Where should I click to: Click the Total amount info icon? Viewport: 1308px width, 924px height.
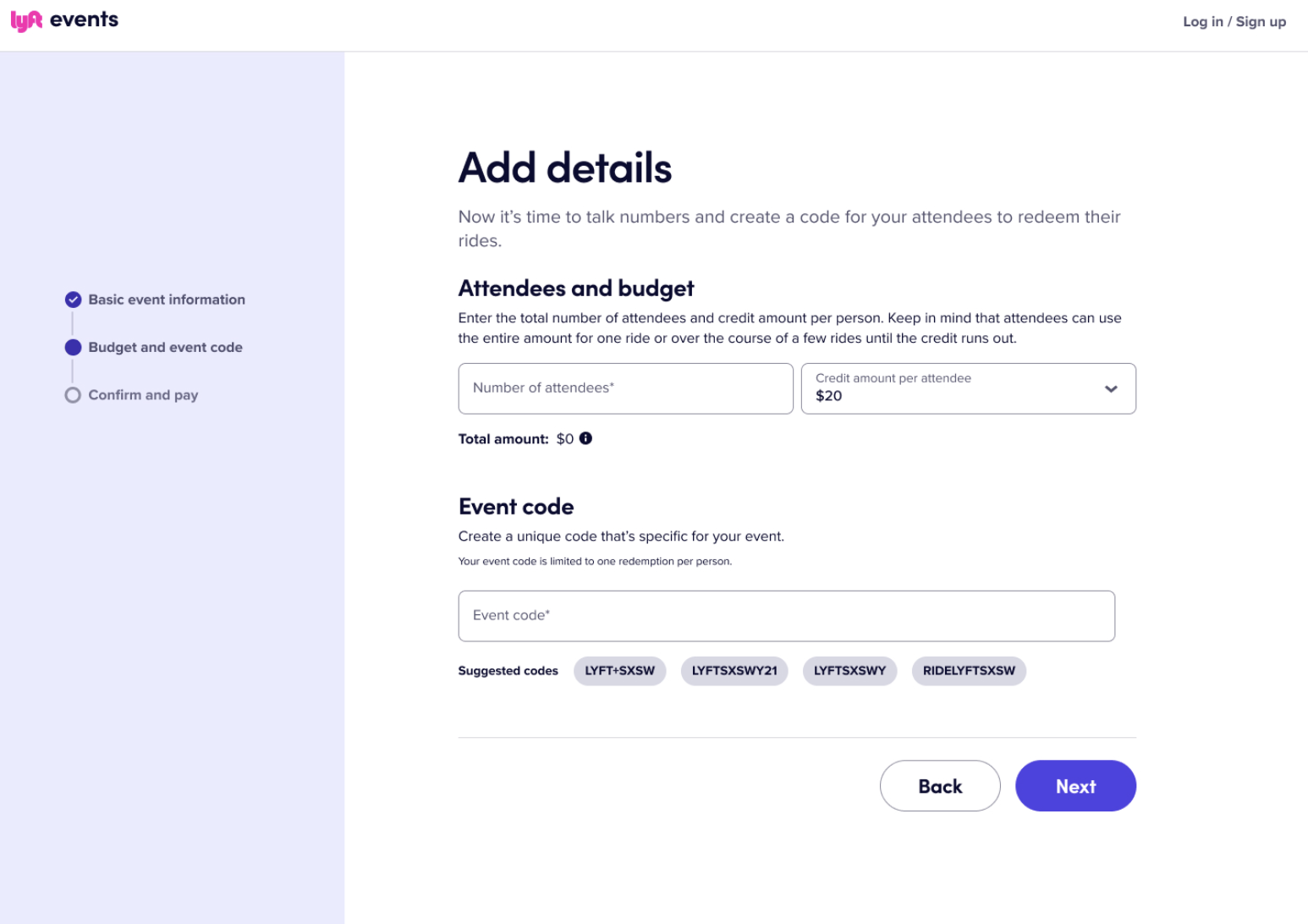point(585,438)
